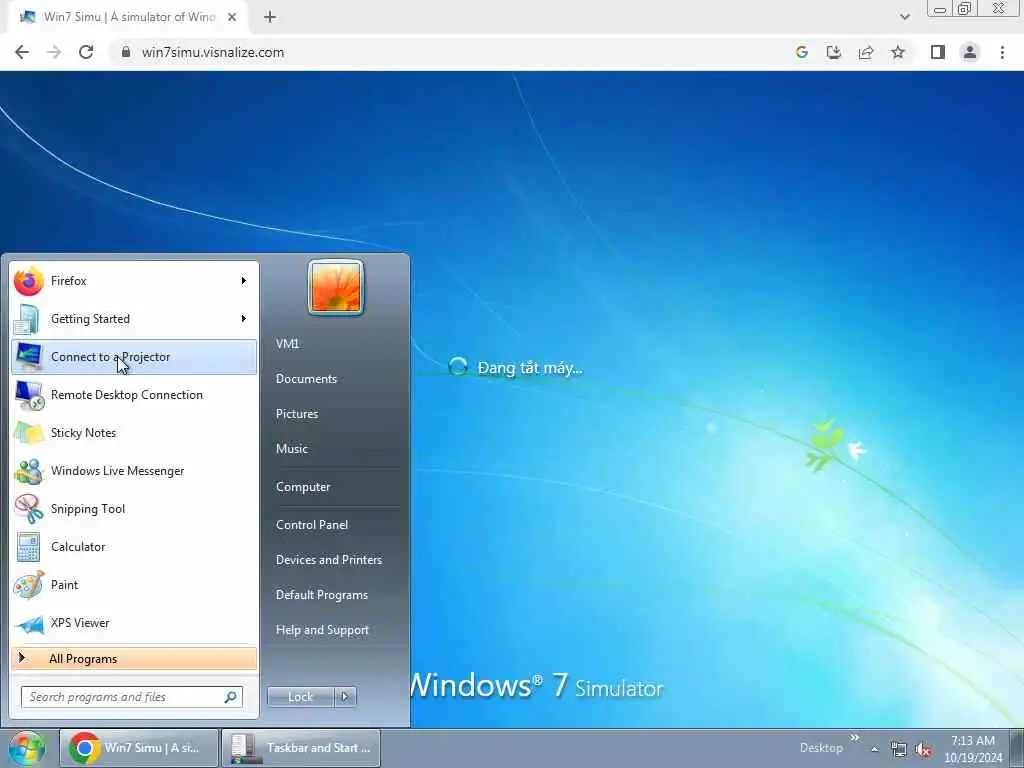The width and height of the screenshot is (1024, 768).
Task: Close the Win7 Simu tab
Action: point(232,17)
